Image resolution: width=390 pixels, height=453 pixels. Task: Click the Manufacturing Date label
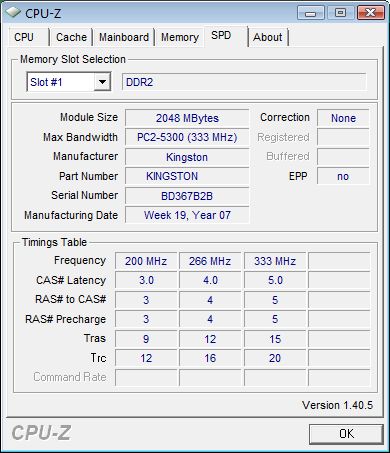click(71, 215)
